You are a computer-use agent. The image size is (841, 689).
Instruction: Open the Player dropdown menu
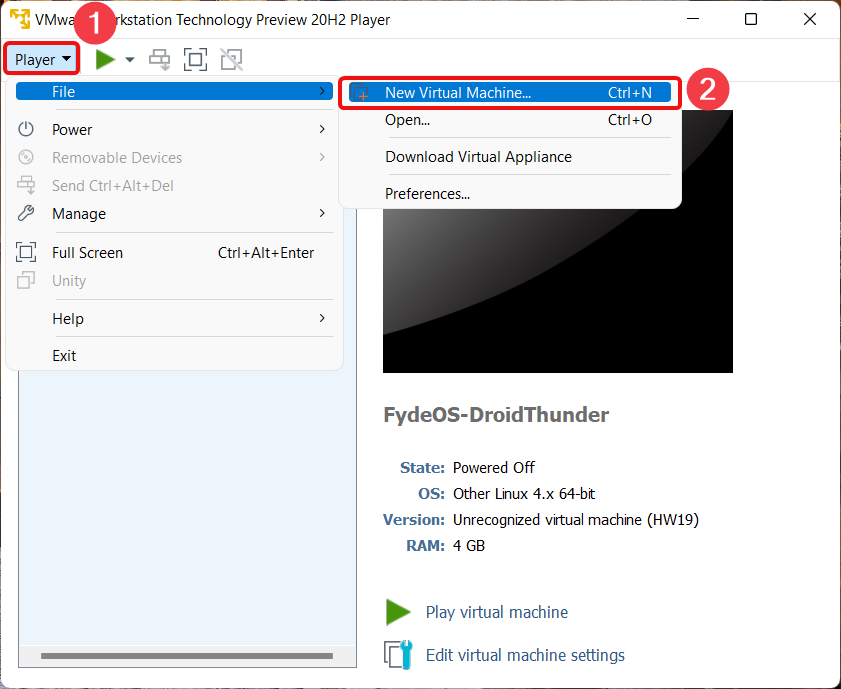coord(42,59)
